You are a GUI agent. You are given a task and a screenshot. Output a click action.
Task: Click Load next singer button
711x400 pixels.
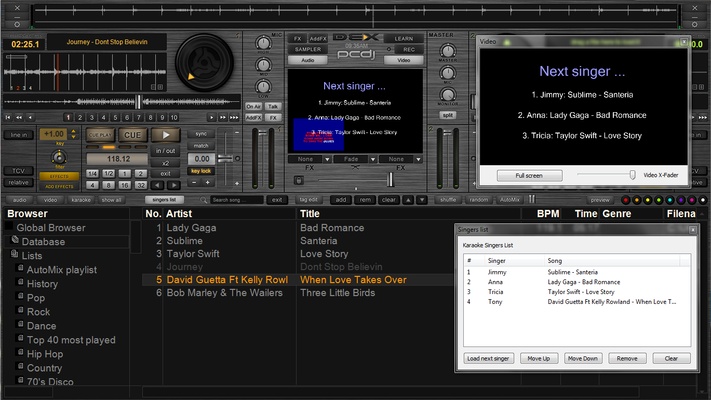(488, 358)
